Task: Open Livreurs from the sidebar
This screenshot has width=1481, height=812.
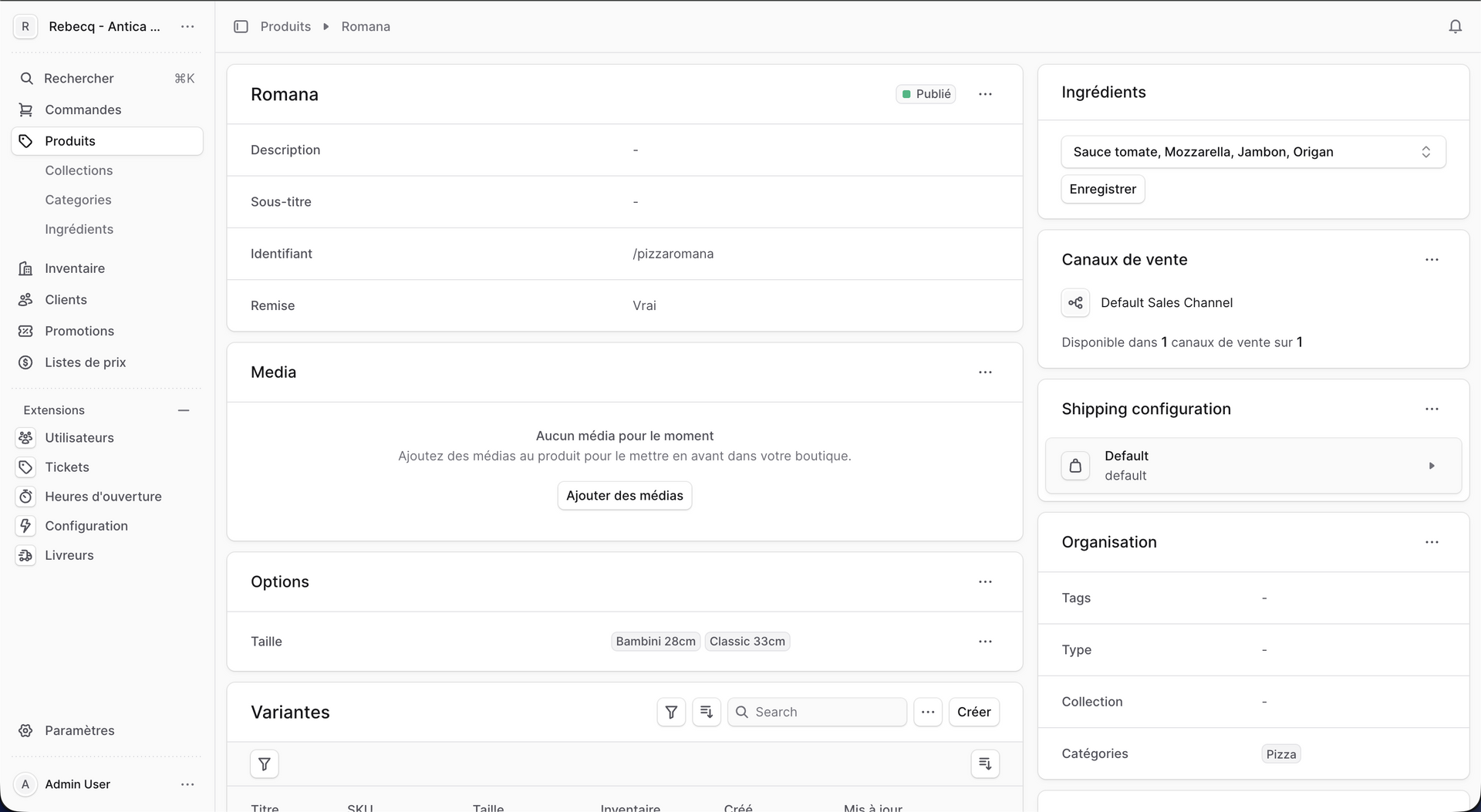Action: pyautogui.click(x=69, y=555)
